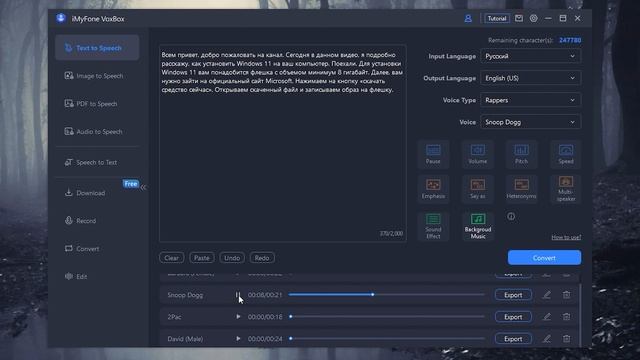Edit the David (Male) audio clip

547,339
